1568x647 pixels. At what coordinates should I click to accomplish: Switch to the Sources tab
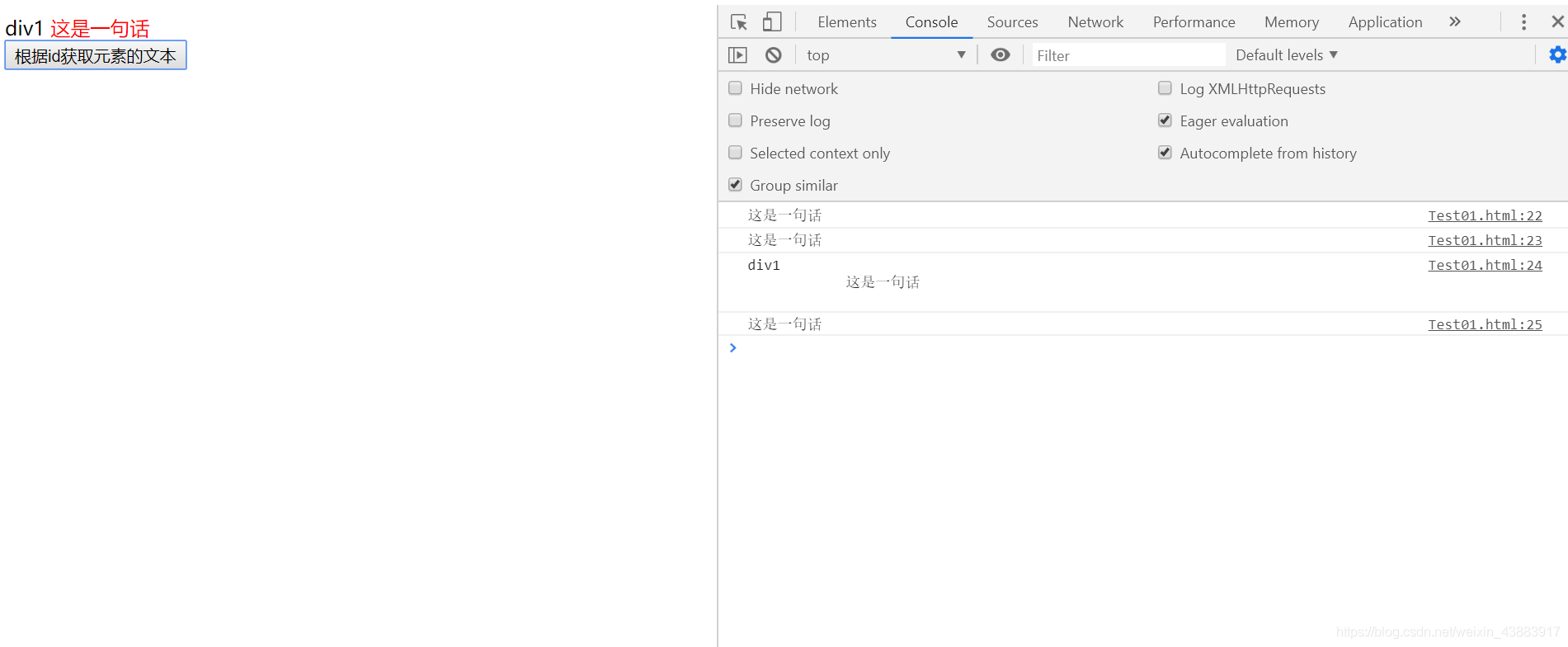pos(1012,22)
